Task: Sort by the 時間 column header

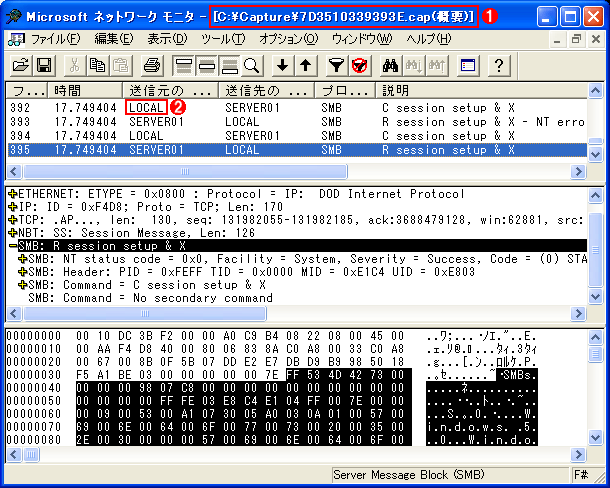Action: [x=85, y=90]
